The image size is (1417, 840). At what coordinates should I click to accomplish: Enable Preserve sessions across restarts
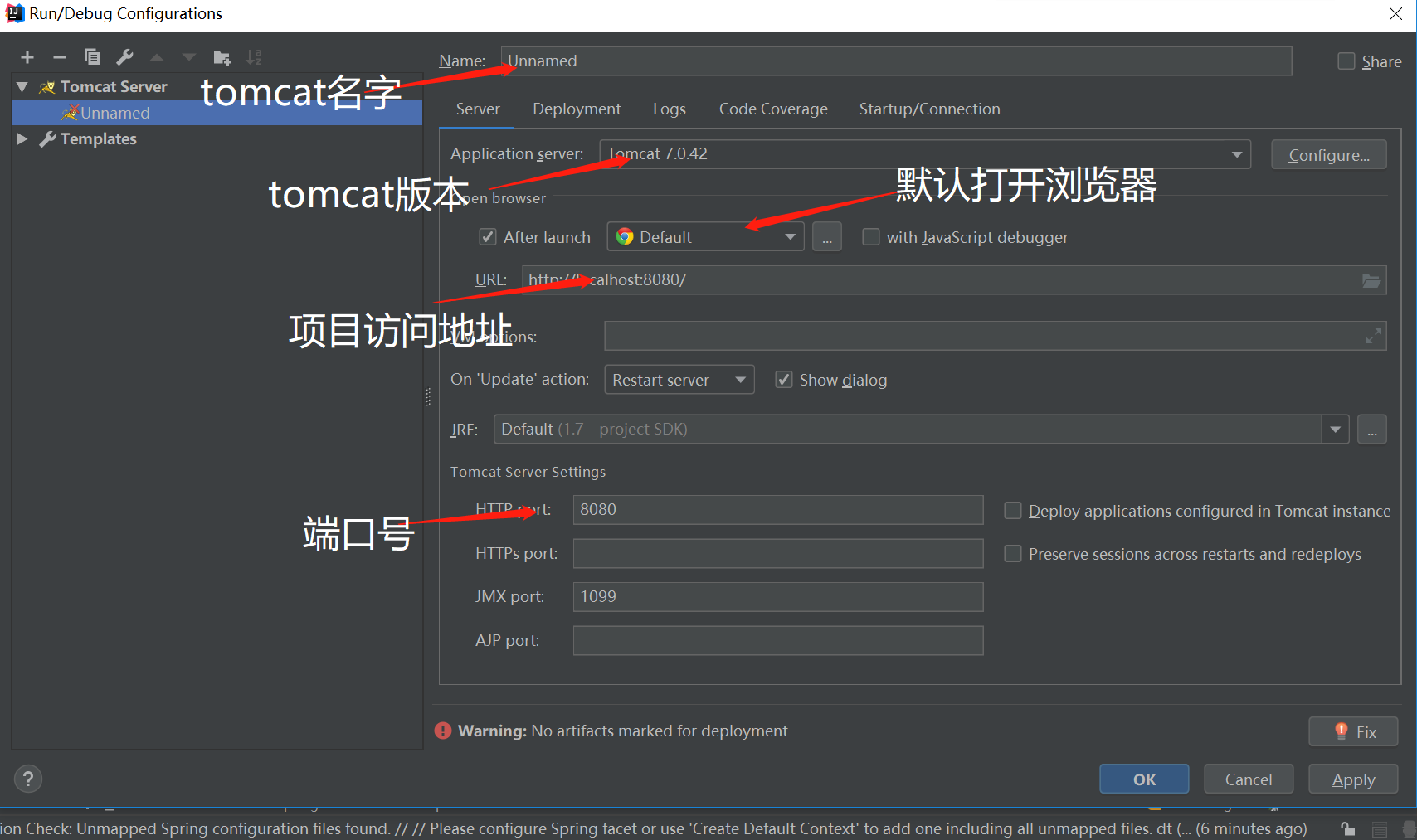click(x=1012, y=554)
